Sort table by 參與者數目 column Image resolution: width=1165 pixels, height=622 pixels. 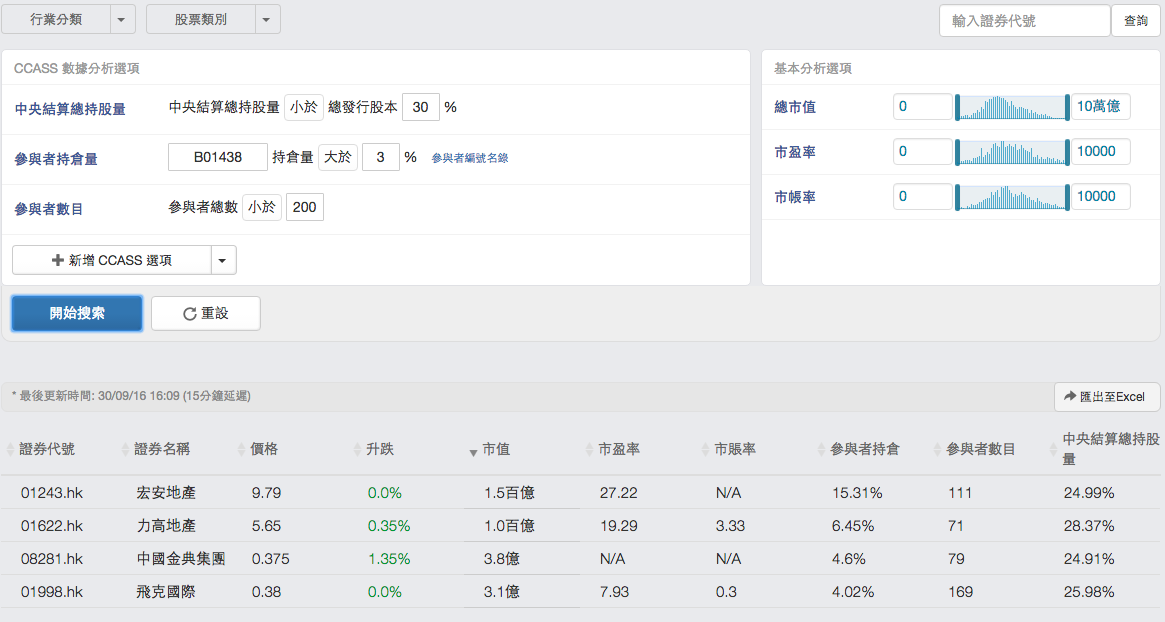coord(980,449)
